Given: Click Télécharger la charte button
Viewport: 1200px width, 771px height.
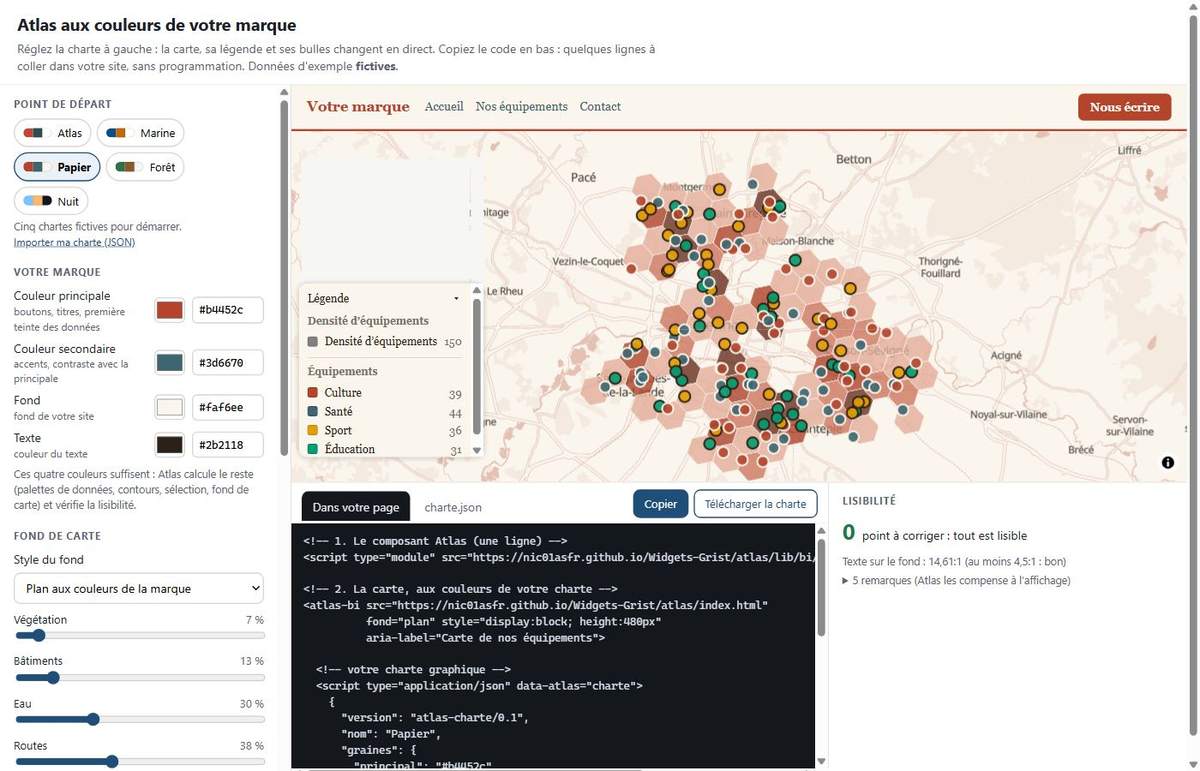Looking at the screenshot, I should tap(755, 504).
